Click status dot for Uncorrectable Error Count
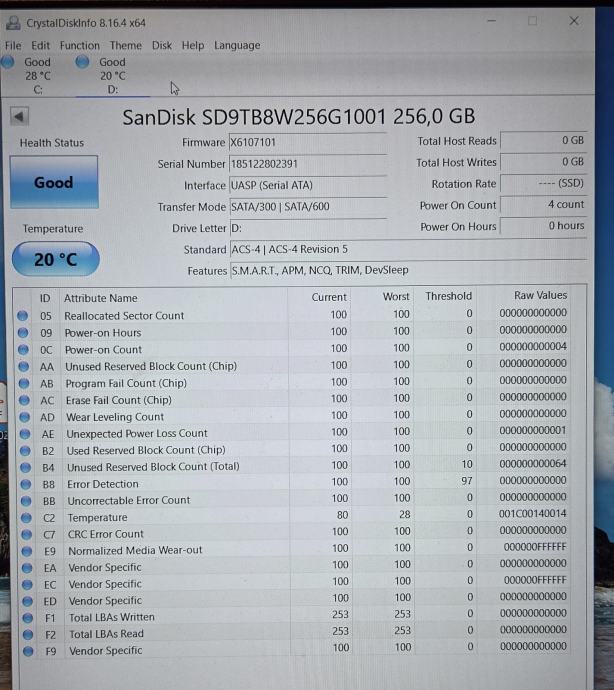614x690 pixels. [26, 501]
